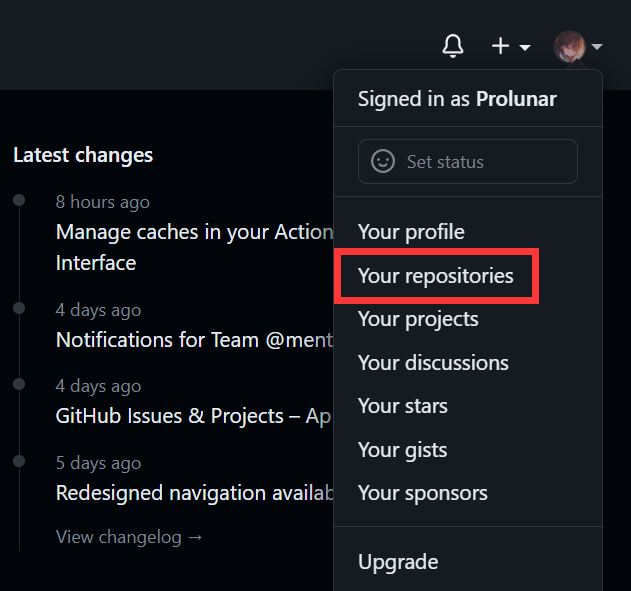This screenshot has height=591, width=631.
Task: Open the Set status field
Action: pyautogui.click(x=468, y=161)
